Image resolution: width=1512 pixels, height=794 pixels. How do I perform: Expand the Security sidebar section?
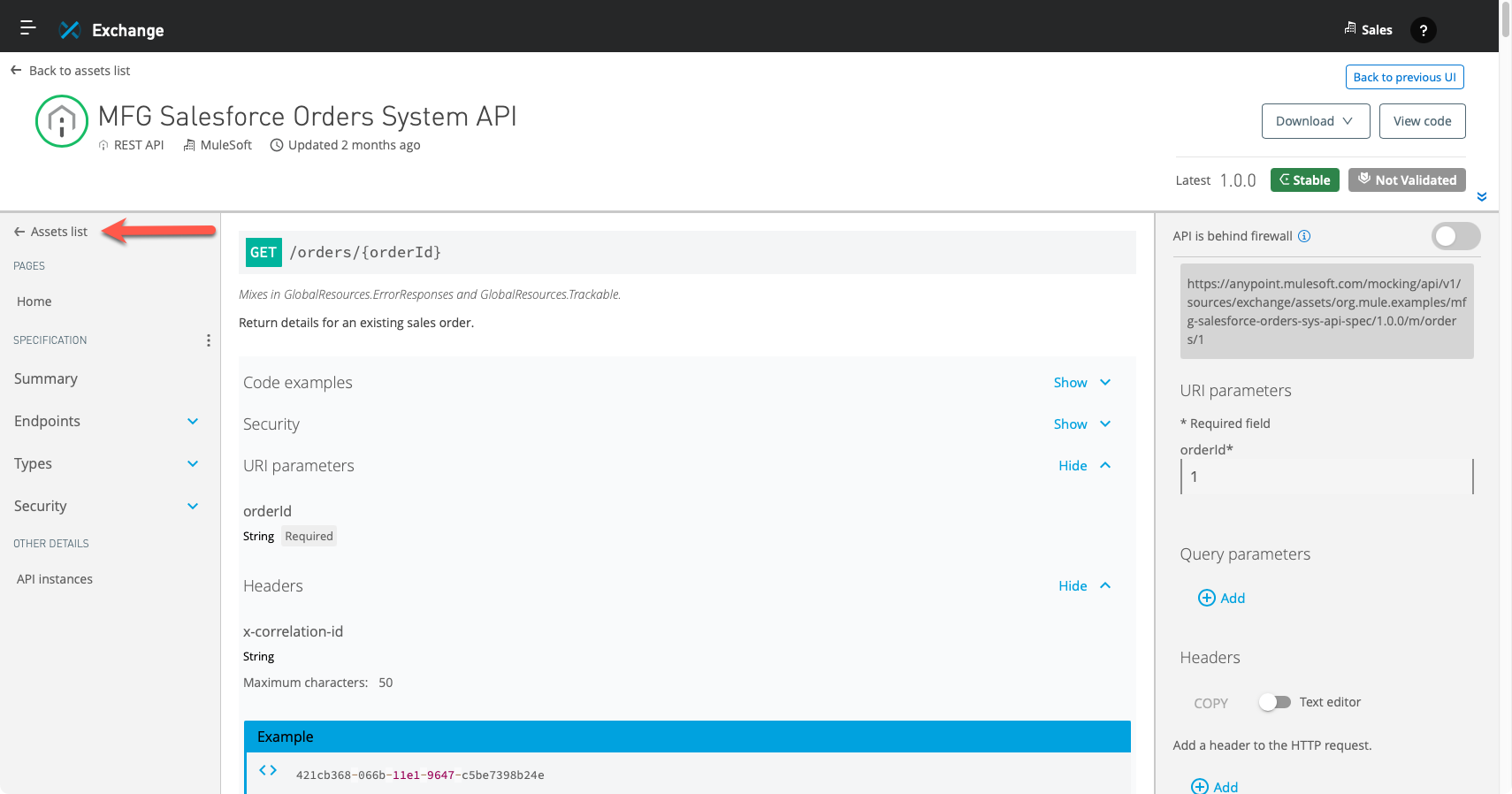193,507
